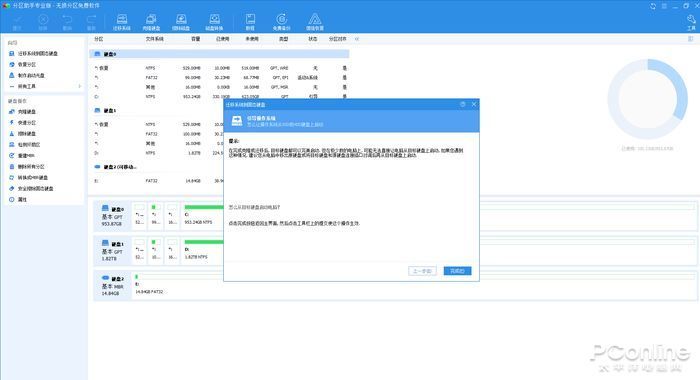Select the Disk 0 (硬盘0) row in partition list
The image size is (700, 380).
point(219,54)
